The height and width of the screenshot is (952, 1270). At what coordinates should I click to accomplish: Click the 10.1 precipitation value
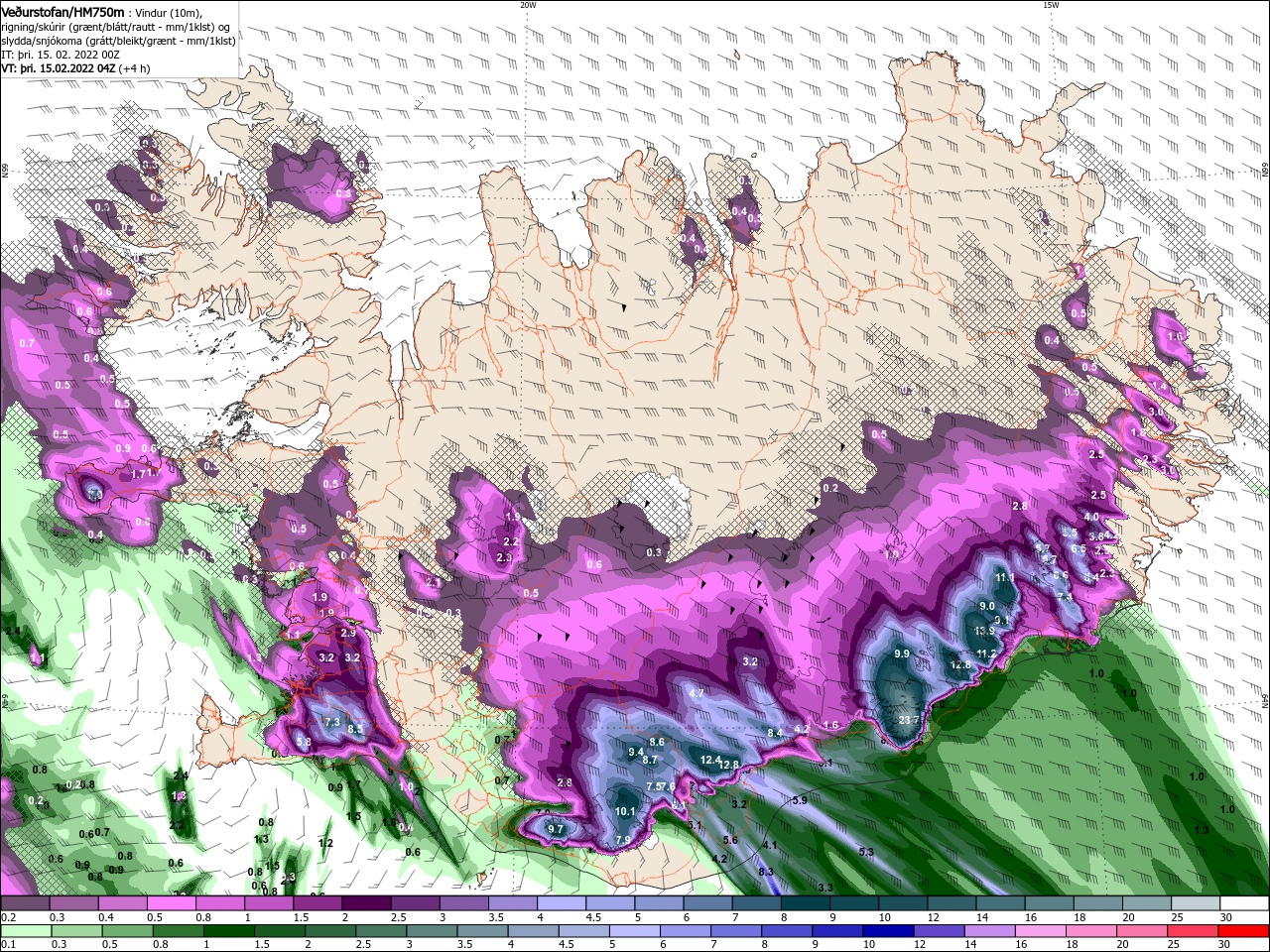tap(625, 811)
